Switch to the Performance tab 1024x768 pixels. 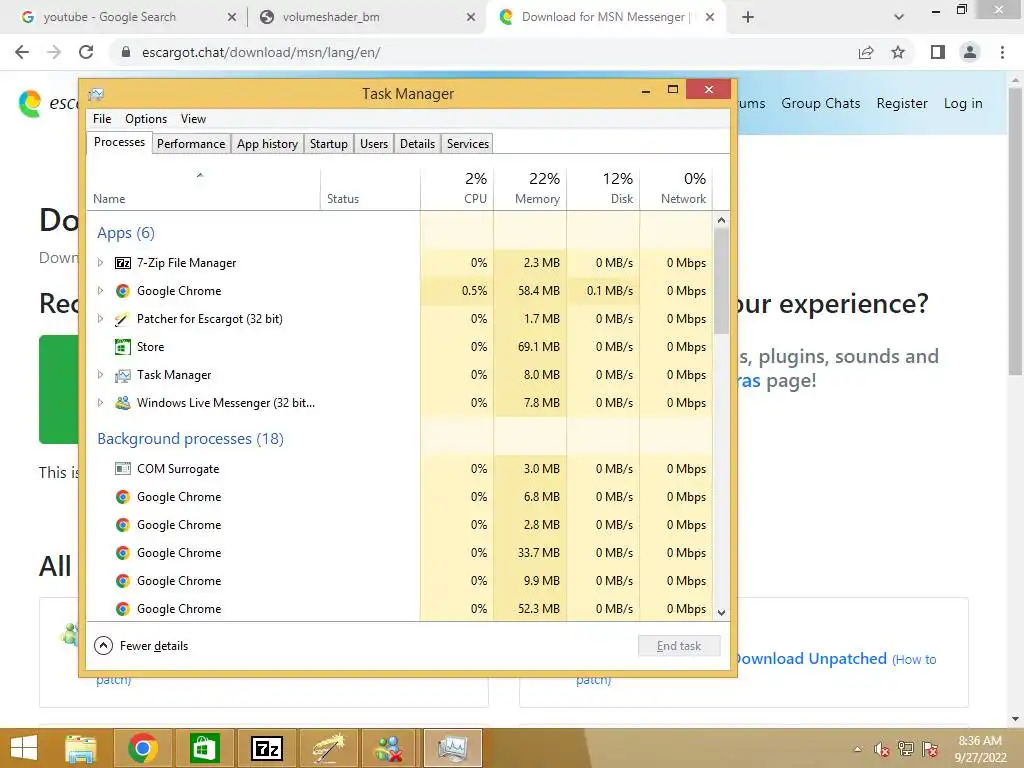(191, 144)
